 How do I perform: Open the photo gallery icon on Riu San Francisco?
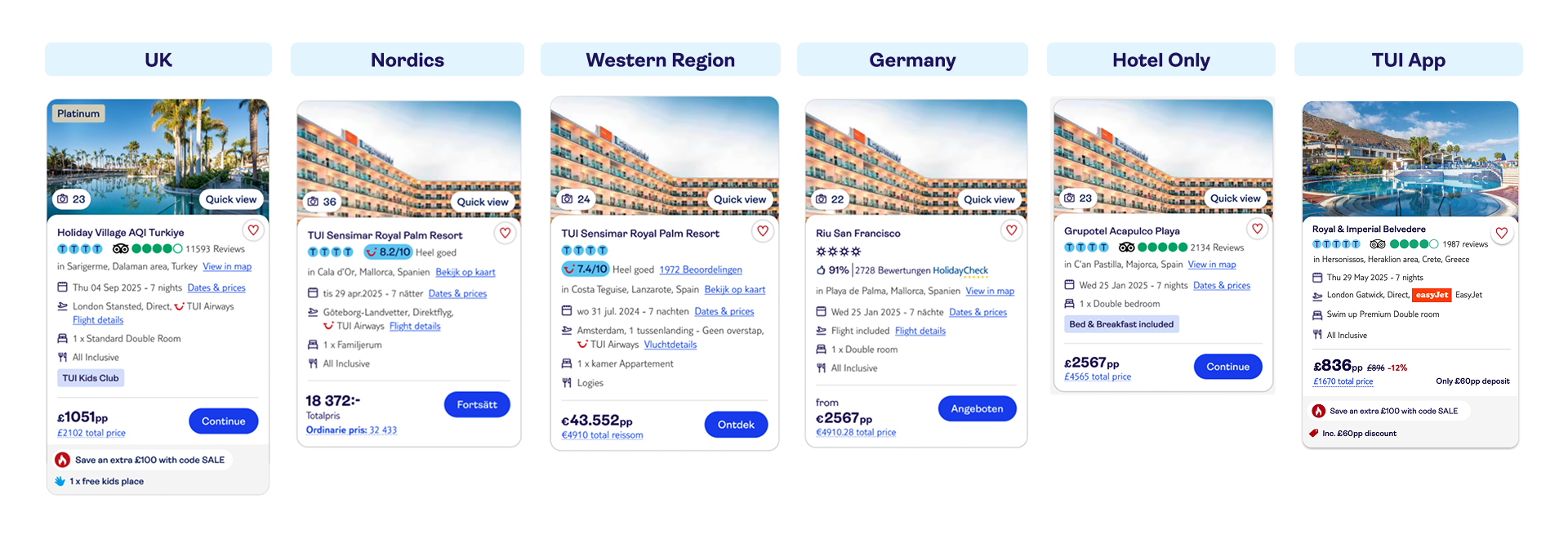click(x=822, y=199)
